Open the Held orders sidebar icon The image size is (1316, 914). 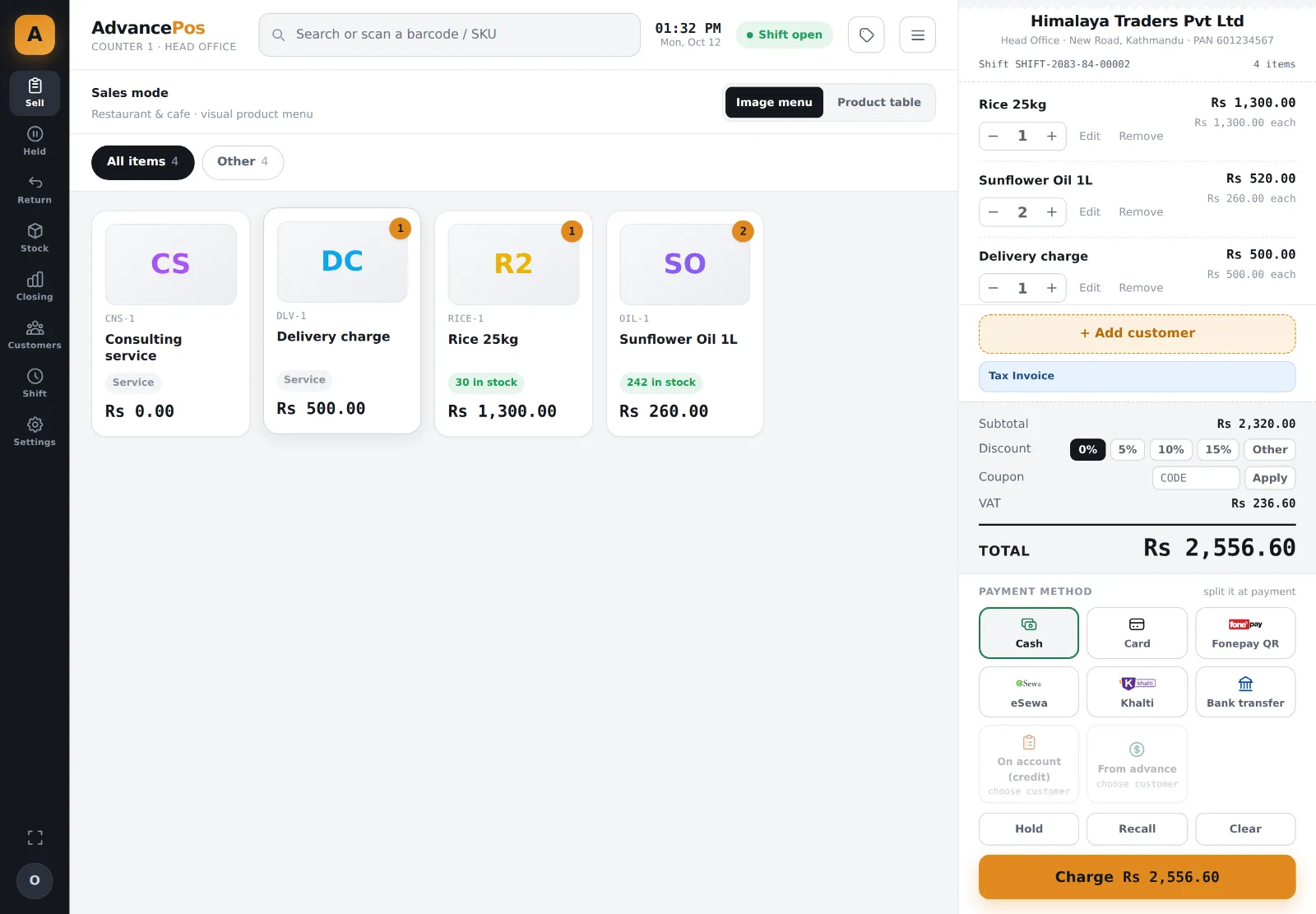(x=35, y=141)
